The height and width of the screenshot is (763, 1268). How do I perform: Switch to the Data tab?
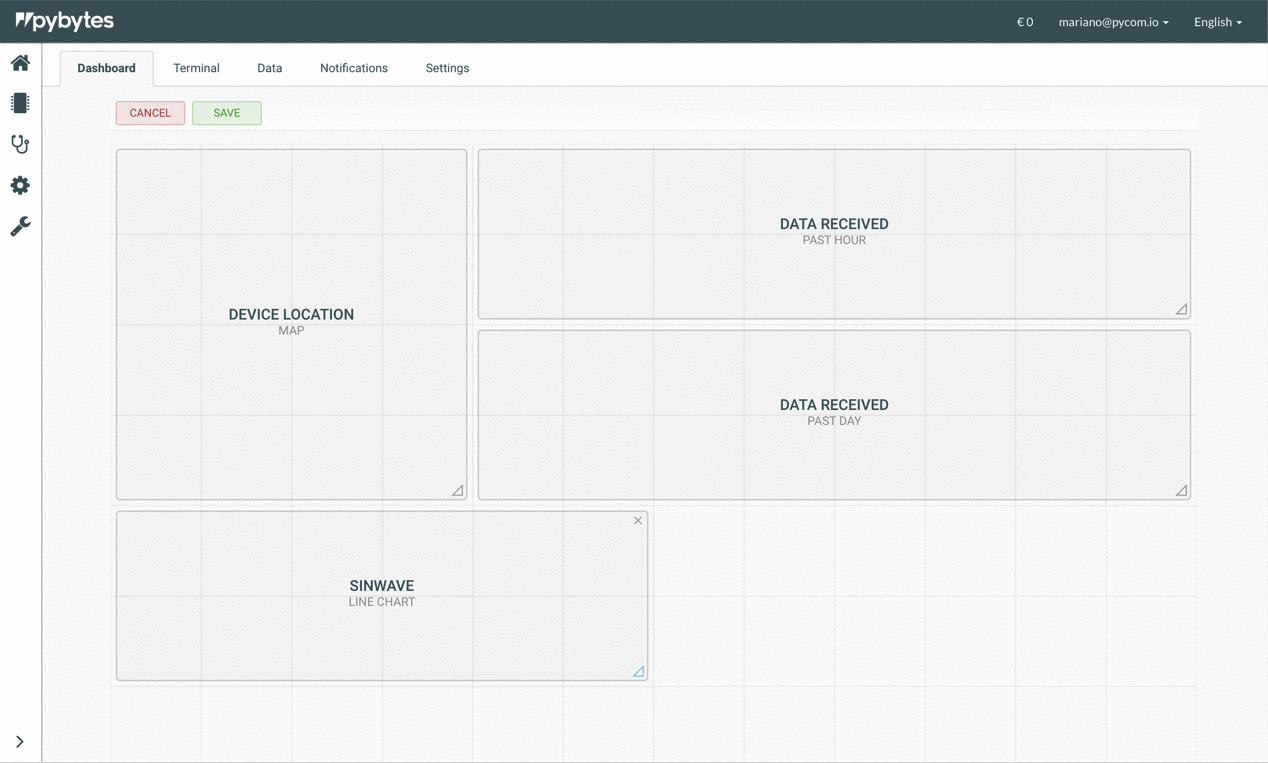pyautogui.click(x=270, y=68)
